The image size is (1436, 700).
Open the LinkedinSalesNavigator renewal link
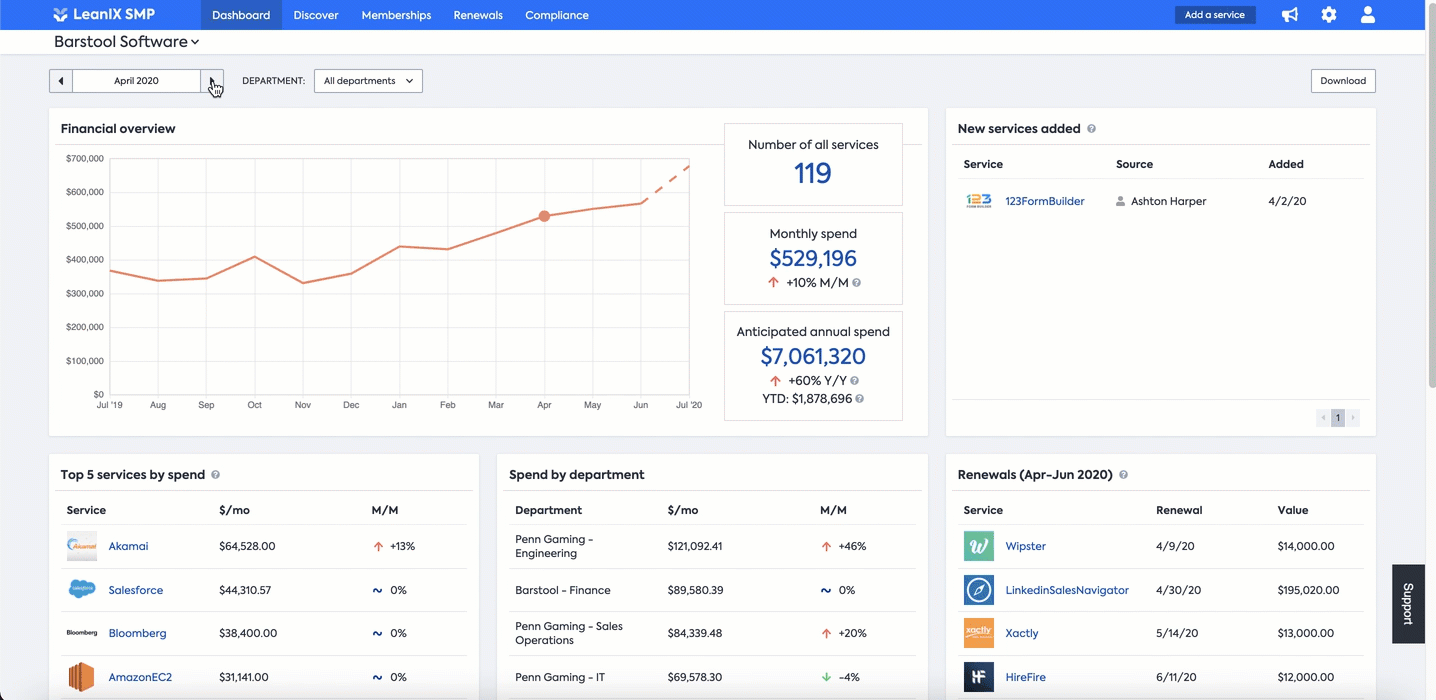coord(1067,590)
